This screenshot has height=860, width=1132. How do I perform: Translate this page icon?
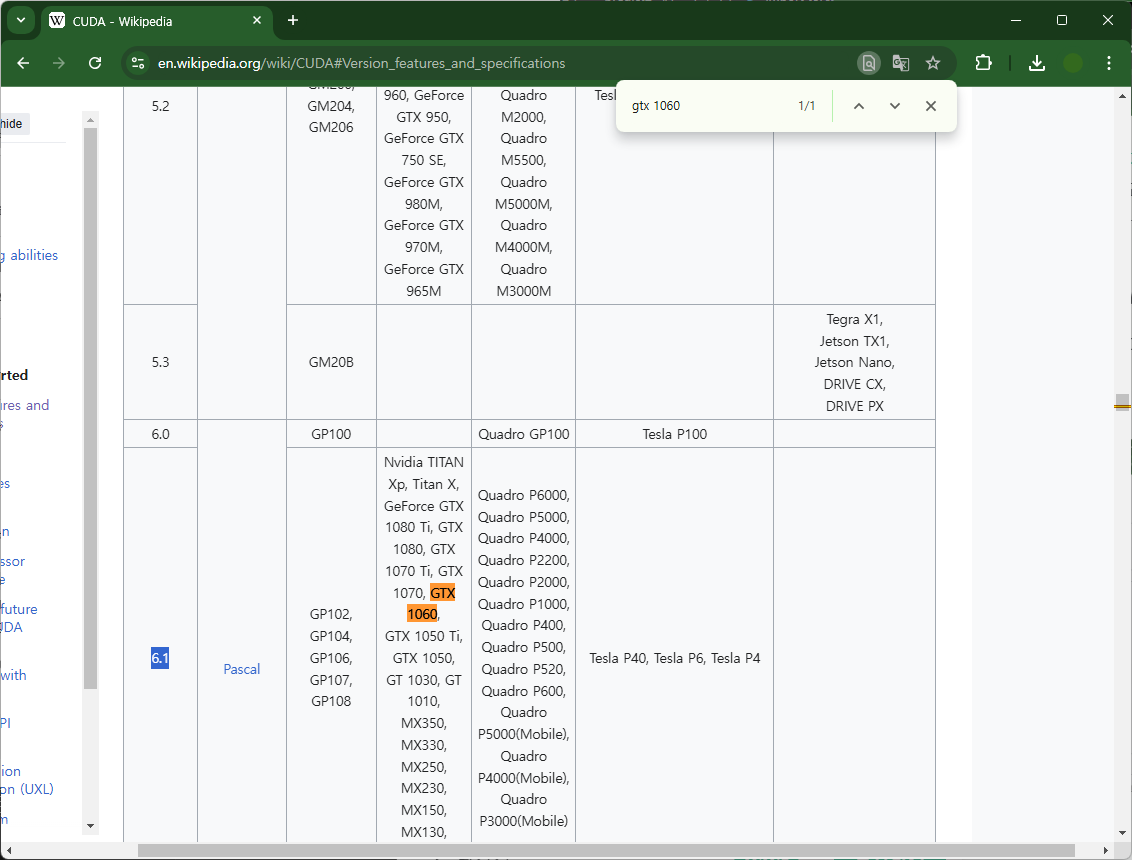pyautogui.click(x=900, y=63)
